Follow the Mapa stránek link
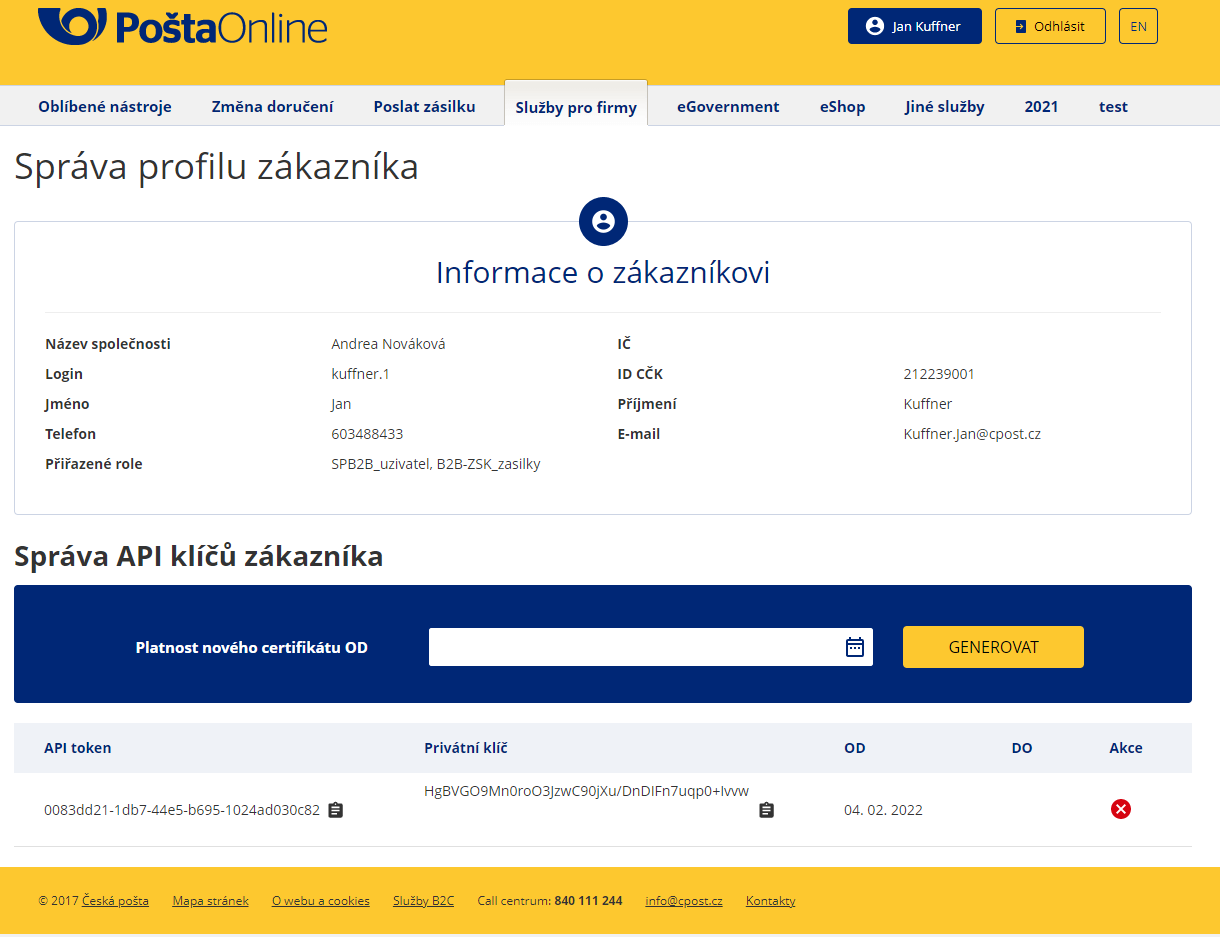Viewport: 1220px width, 937px height. click(210, 901)
